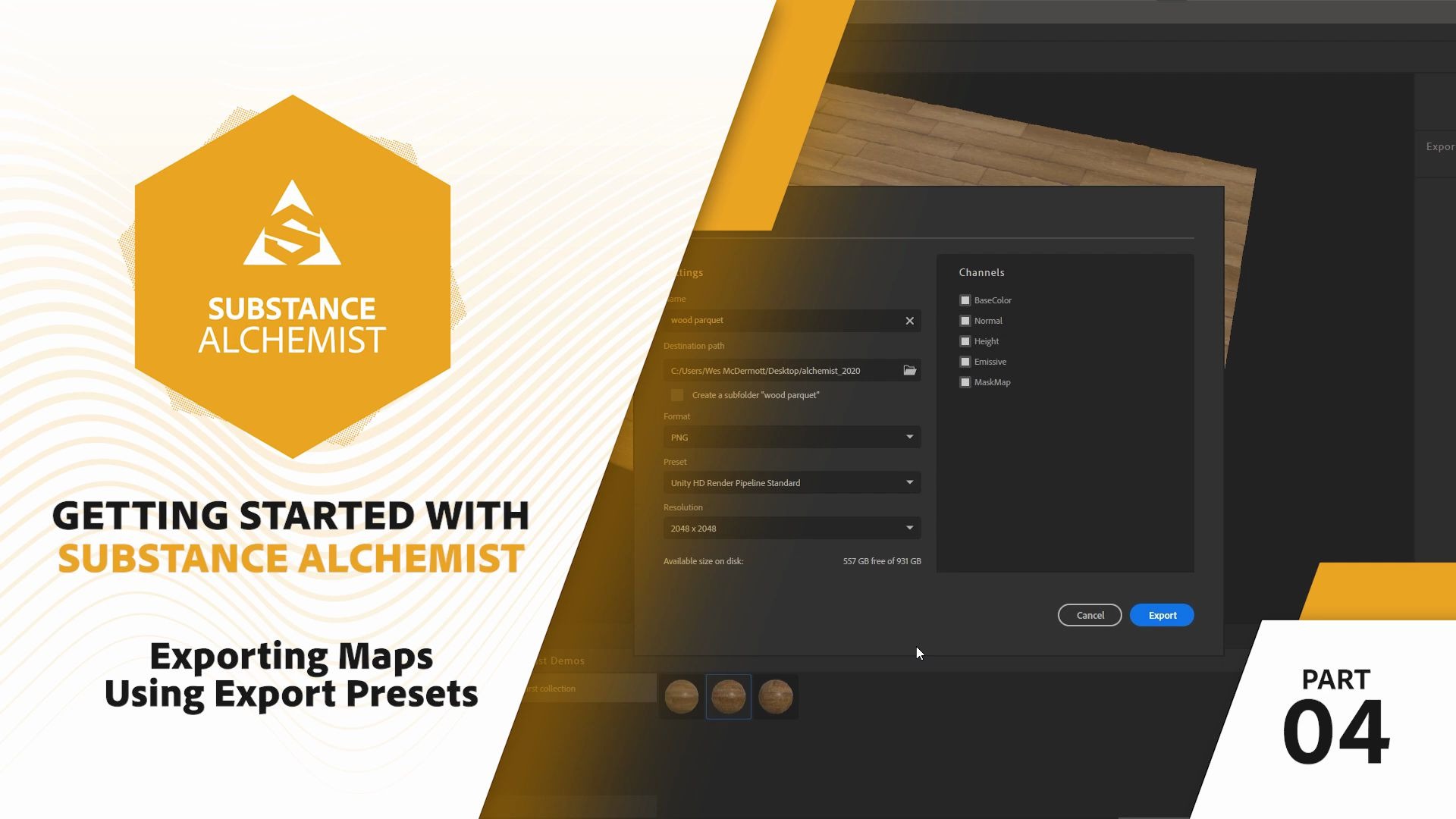Tick the Normal channel checkbox
This screenshot has width=1456, height=819.
click(965, 321)
